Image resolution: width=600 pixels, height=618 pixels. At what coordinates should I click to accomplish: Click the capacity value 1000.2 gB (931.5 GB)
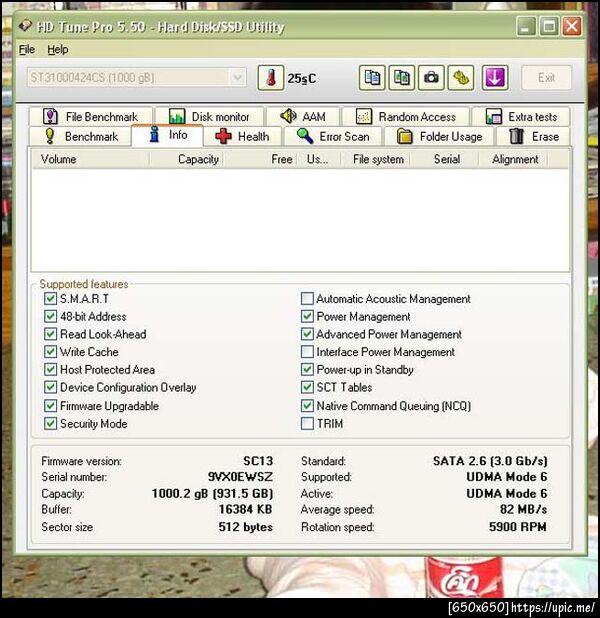tap(212, 493)
